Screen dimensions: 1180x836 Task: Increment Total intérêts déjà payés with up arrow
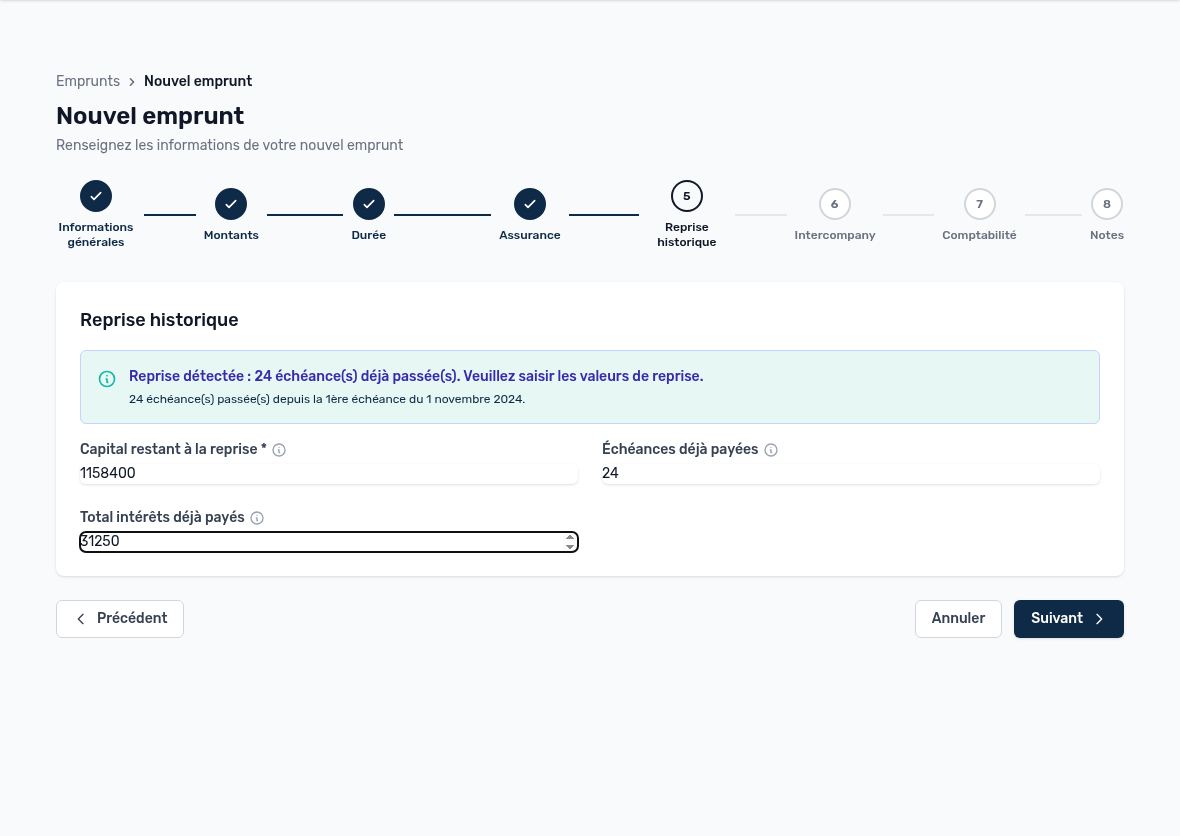(x=570, y=537)
